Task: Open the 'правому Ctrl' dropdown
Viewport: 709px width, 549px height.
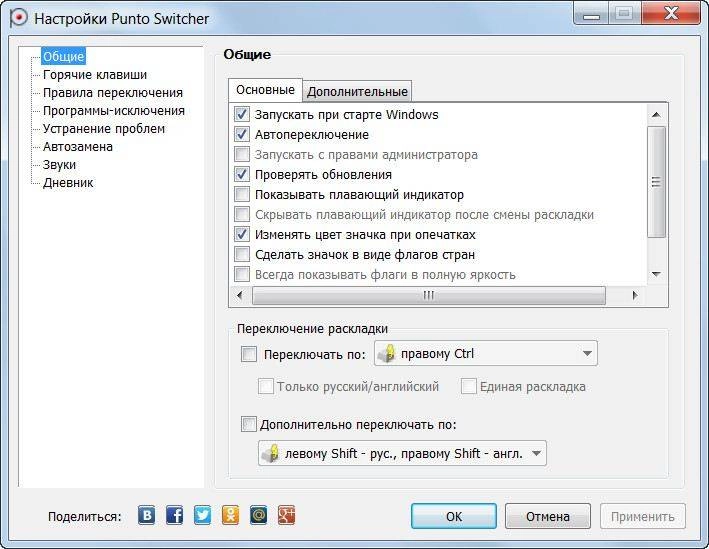Action: [x=486, y=354]
